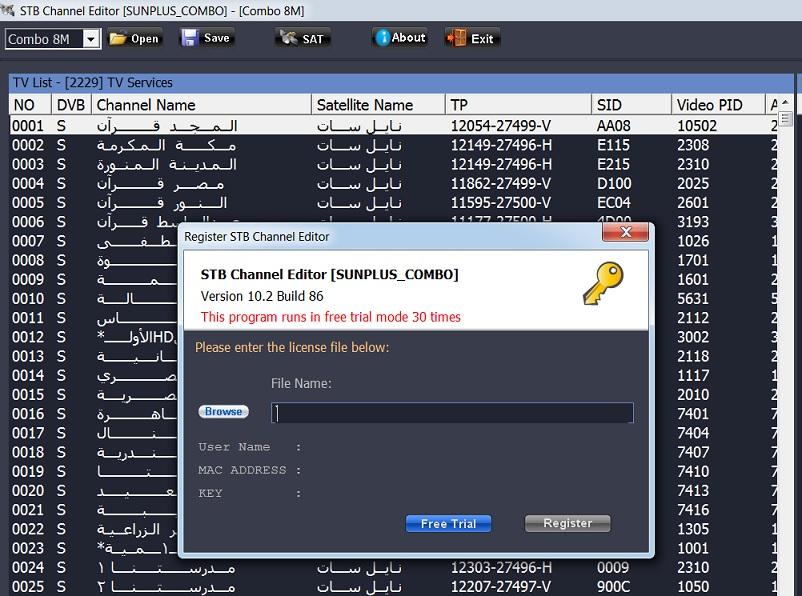Show the About information

coord(400,38)
